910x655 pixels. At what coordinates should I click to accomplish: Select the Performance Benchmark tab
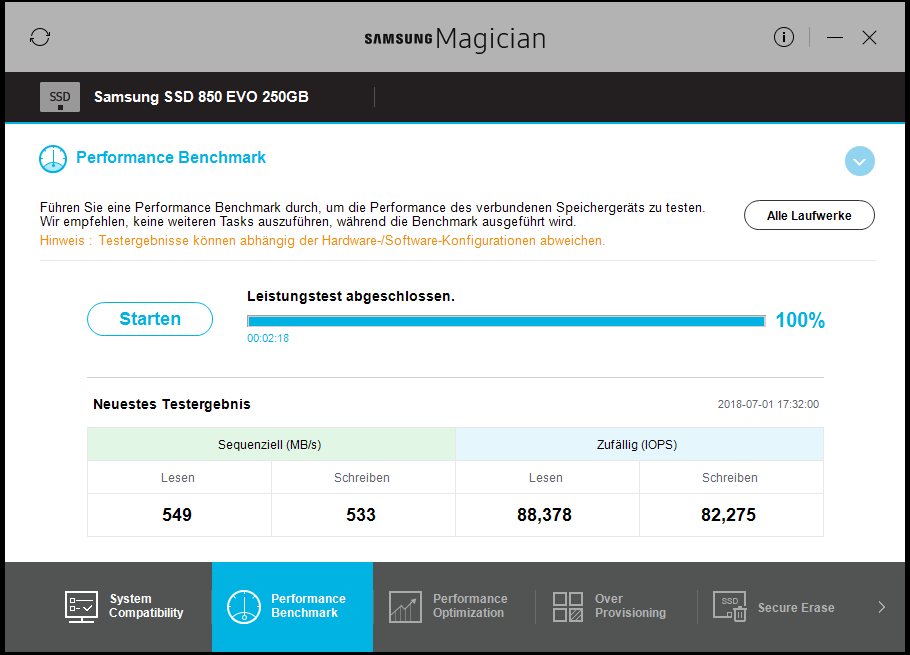pyautogui.click(x=292, y=606)
